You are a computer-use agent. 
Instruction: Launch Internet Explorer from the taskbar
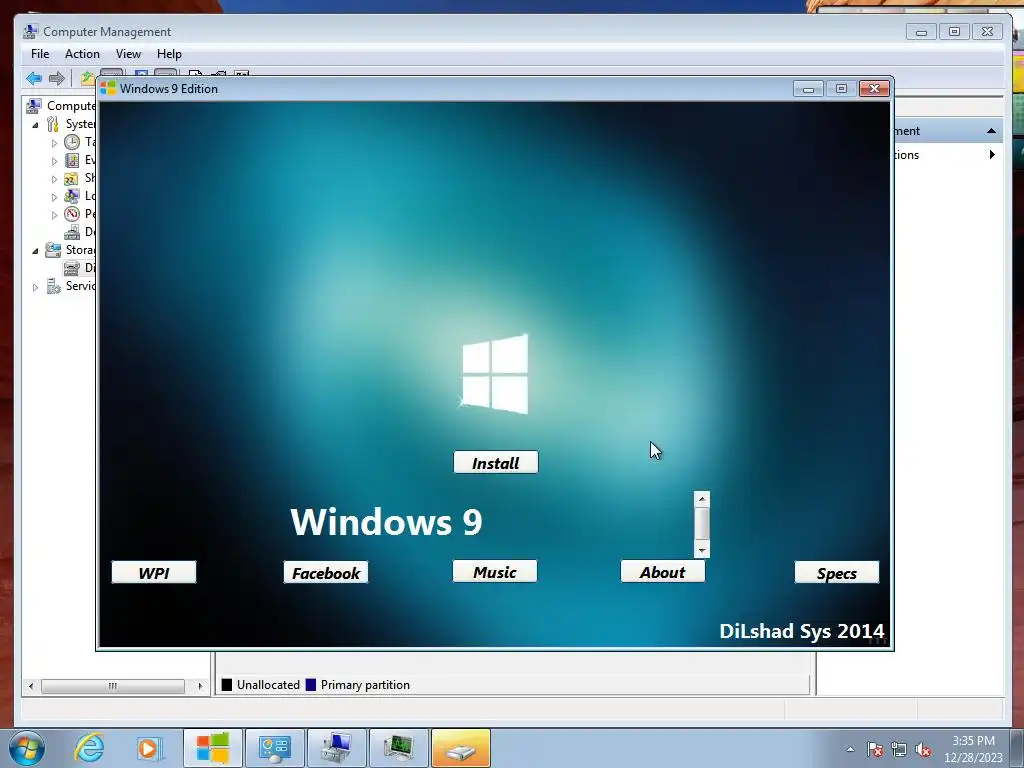point(89,748)
